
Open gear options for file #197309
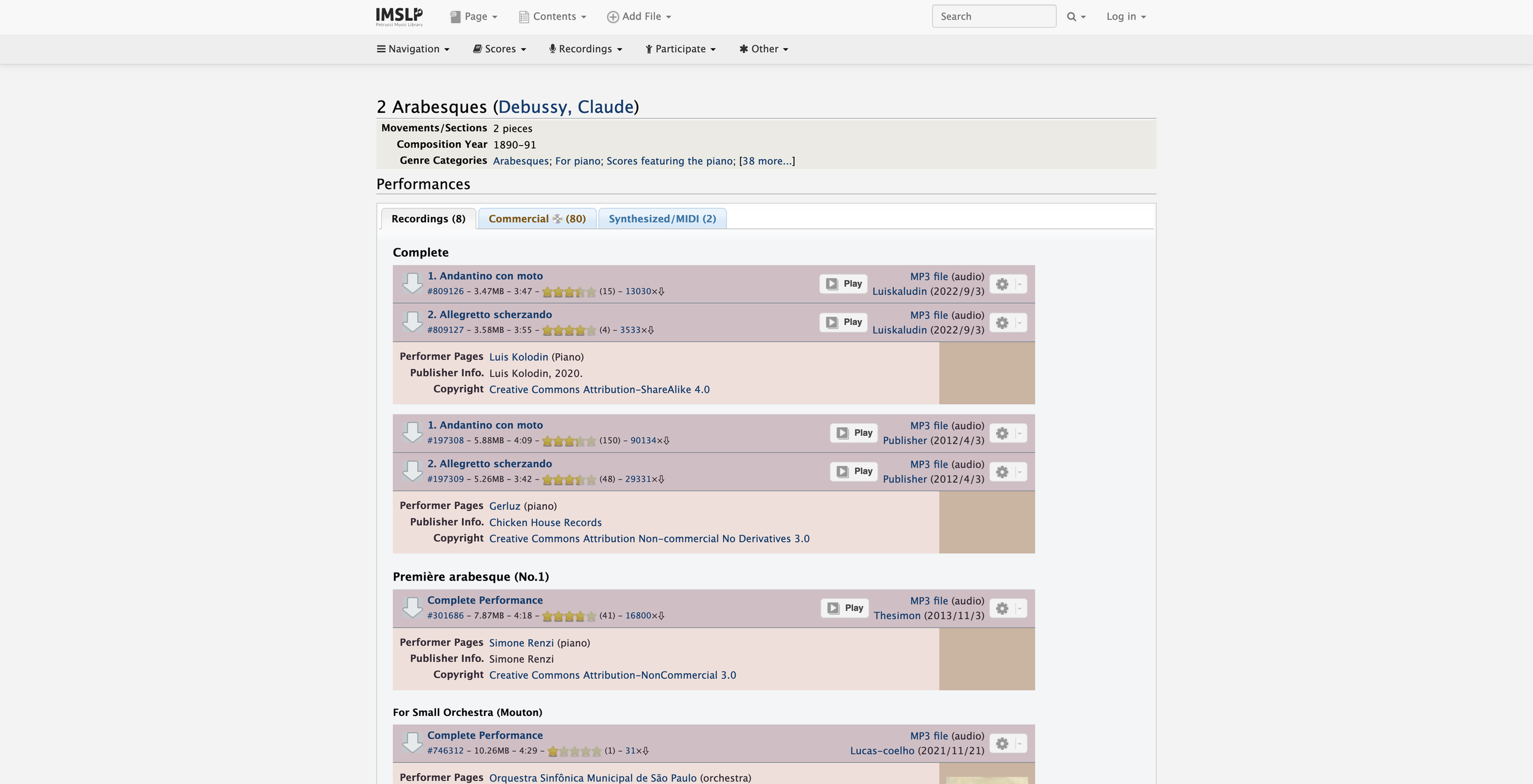tap(1007, 472)
